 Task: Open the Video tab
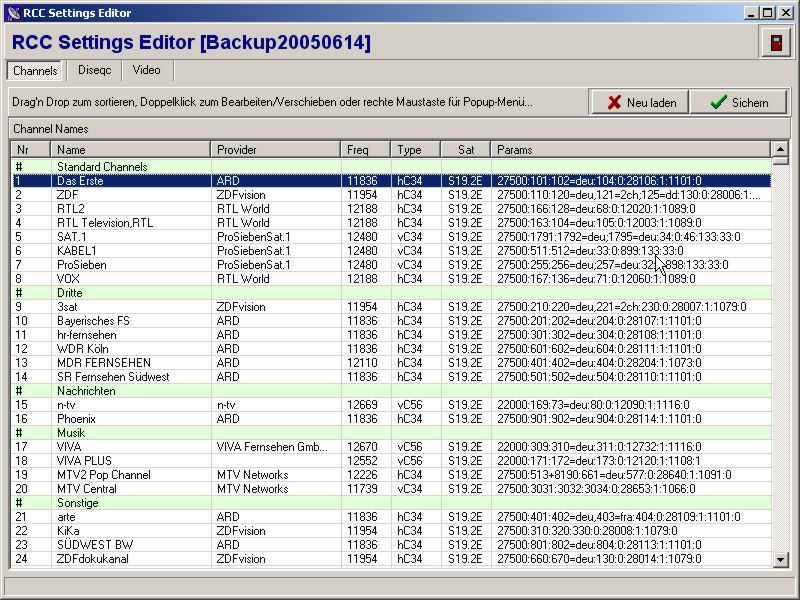coord(146,70)
